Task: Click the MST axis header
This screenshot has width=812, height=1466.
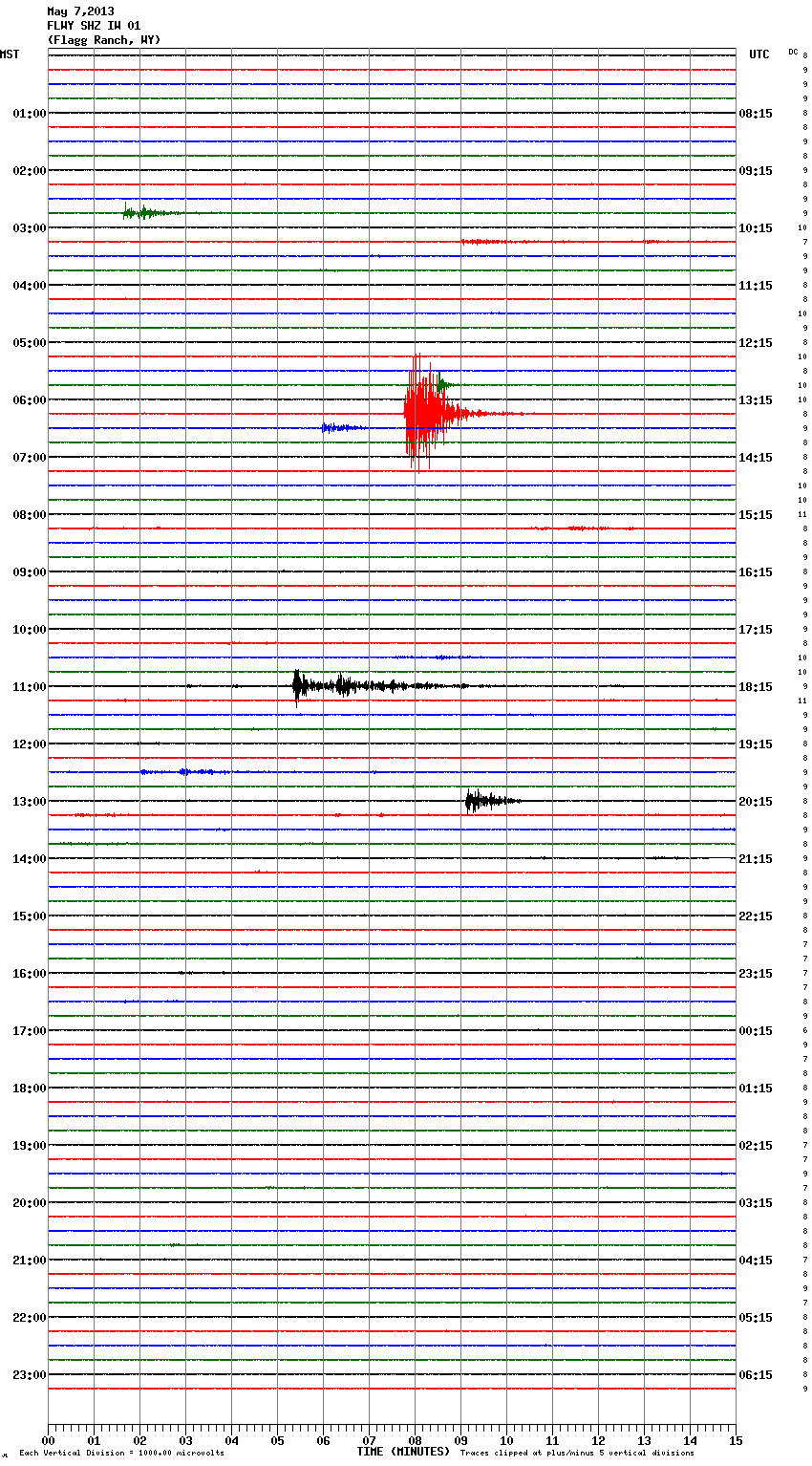Action: pos(10,54)
